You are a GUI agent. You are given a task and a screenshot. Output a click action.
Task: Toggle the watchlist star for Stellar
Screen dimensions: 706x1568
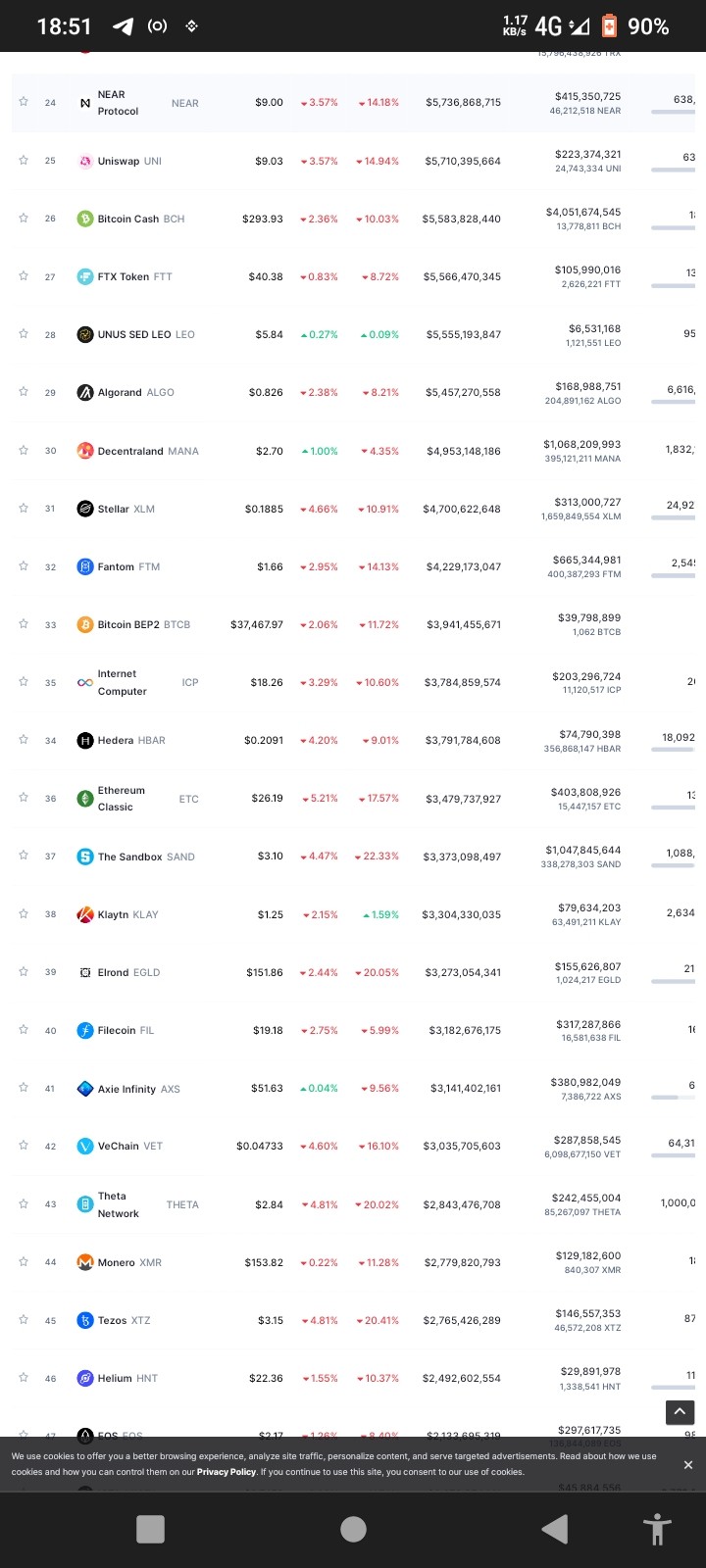[24, 508]
